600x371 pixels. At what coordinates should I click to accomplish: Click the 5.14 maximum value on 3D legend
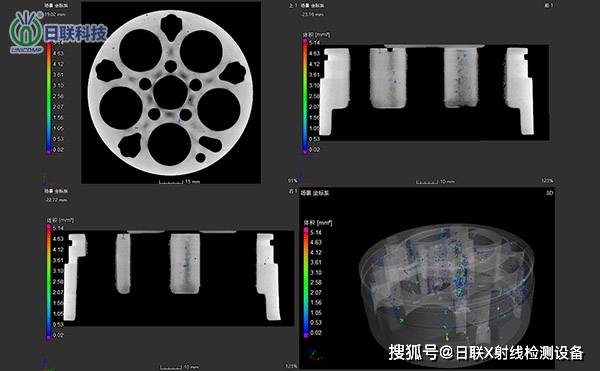point(316,232)
